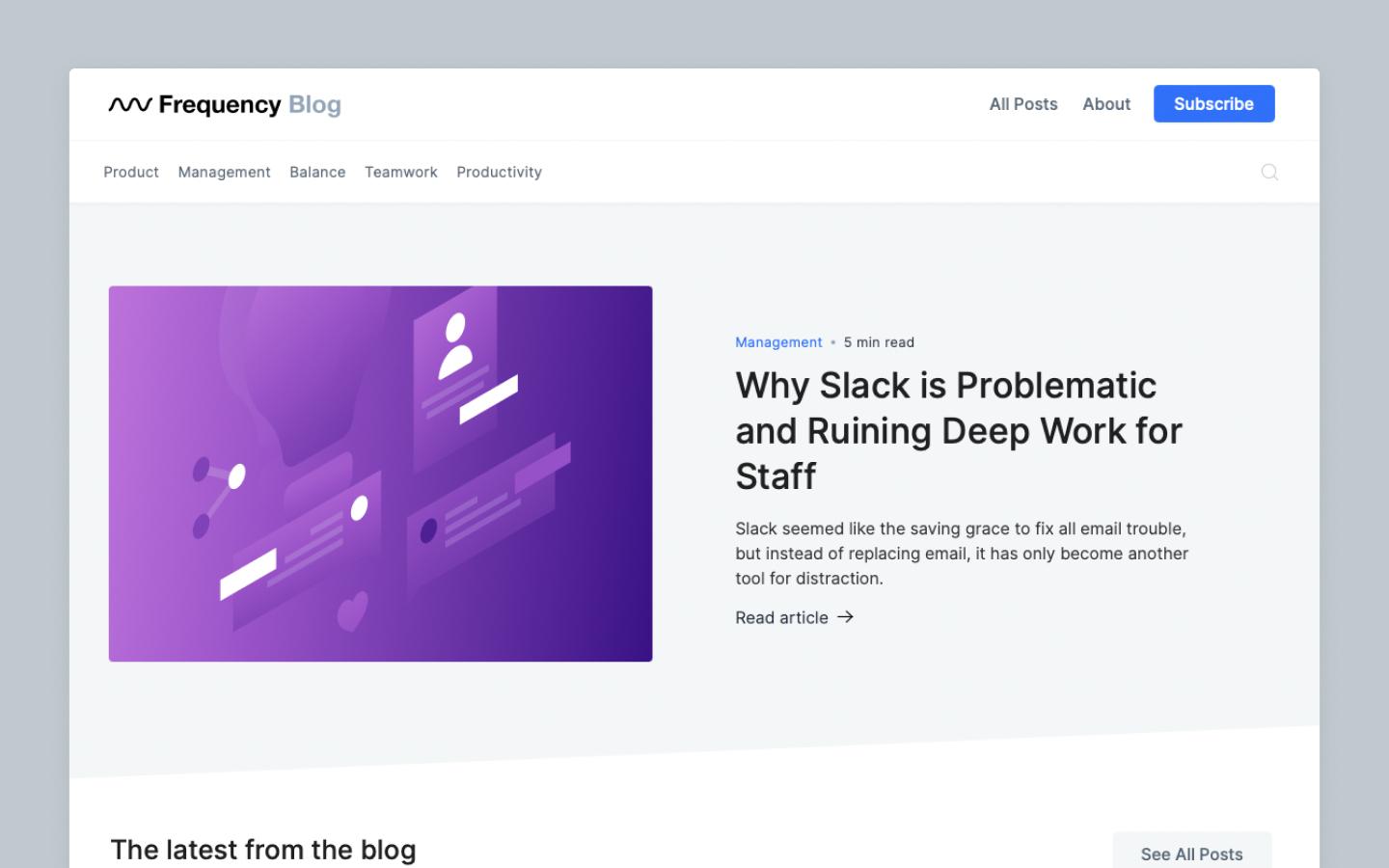
Task: Click The latest from the blog heading
Action: pyautogui.click(x=262, y=850)
